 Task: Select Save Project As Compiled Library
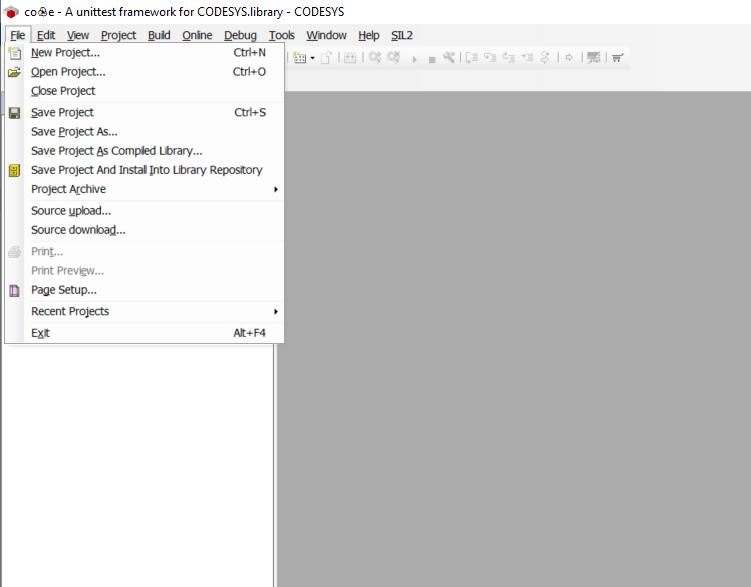click(116, 151)
